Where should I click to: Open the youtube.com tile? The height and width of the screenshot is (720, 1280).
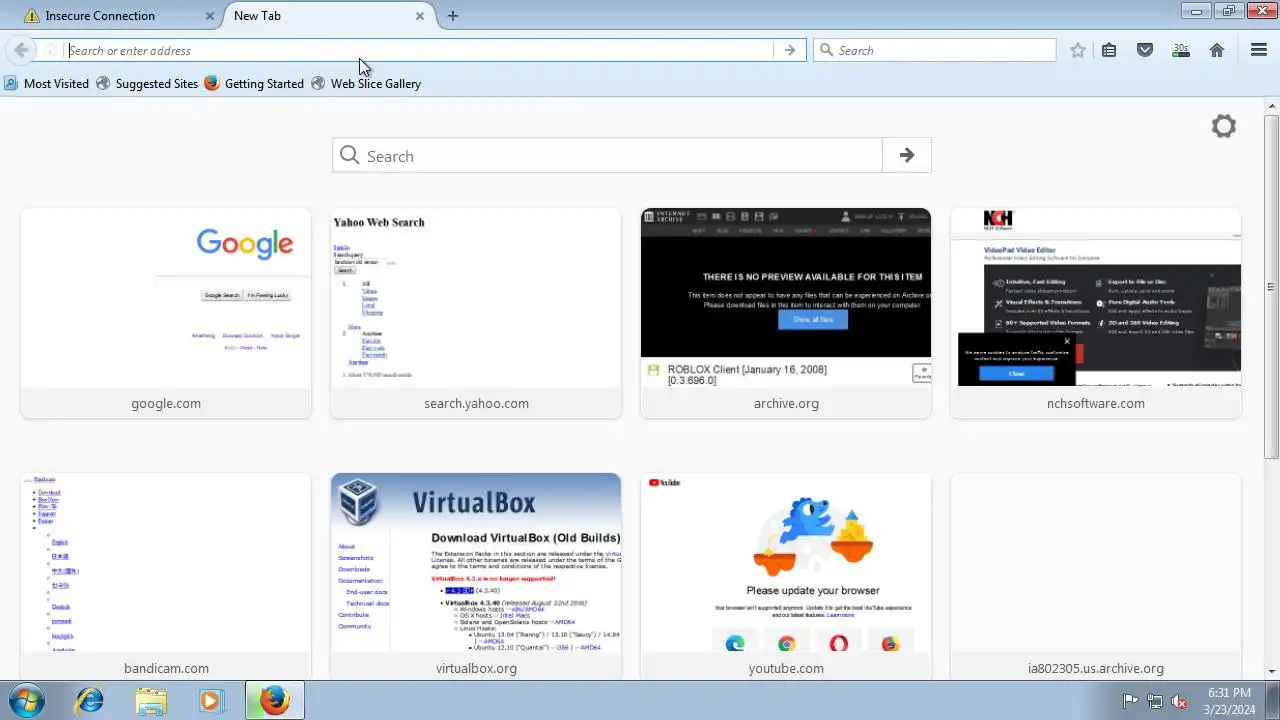pos(786,577)
